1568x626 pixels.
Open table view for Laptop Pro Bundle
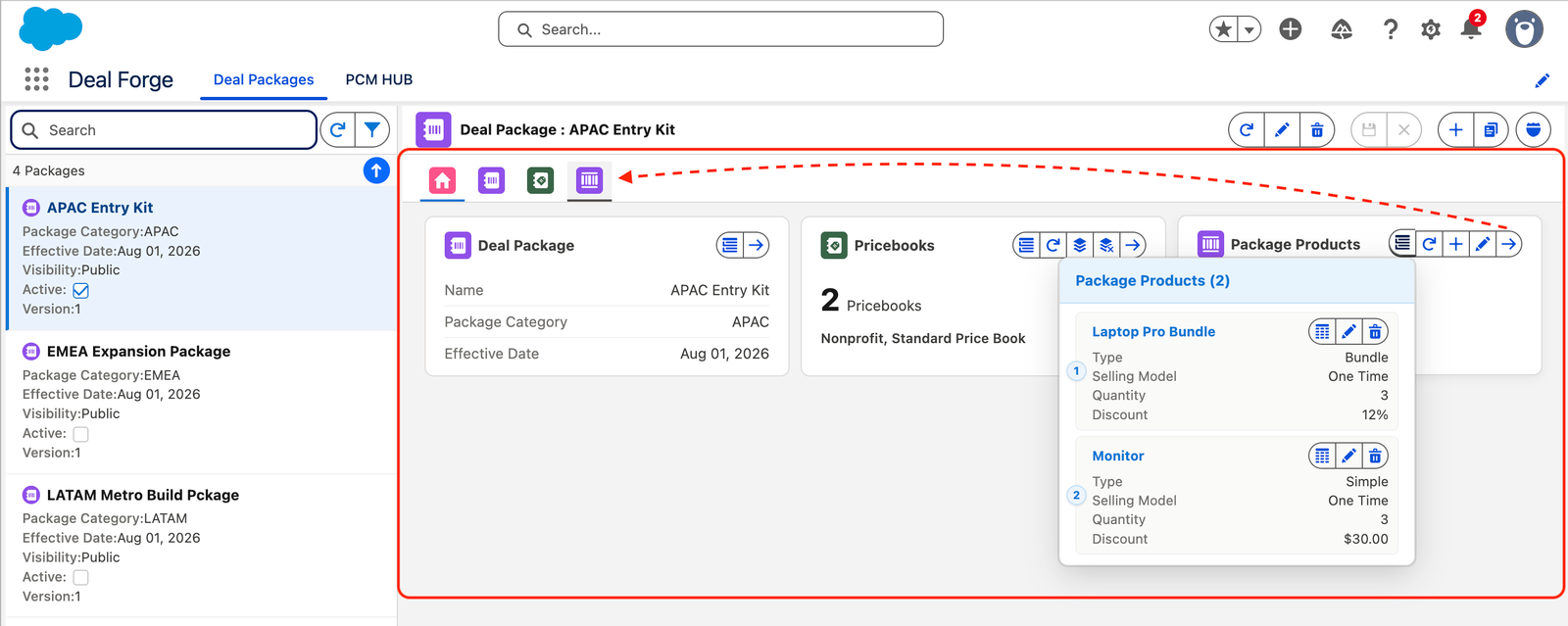click(x=1322, y=332)
